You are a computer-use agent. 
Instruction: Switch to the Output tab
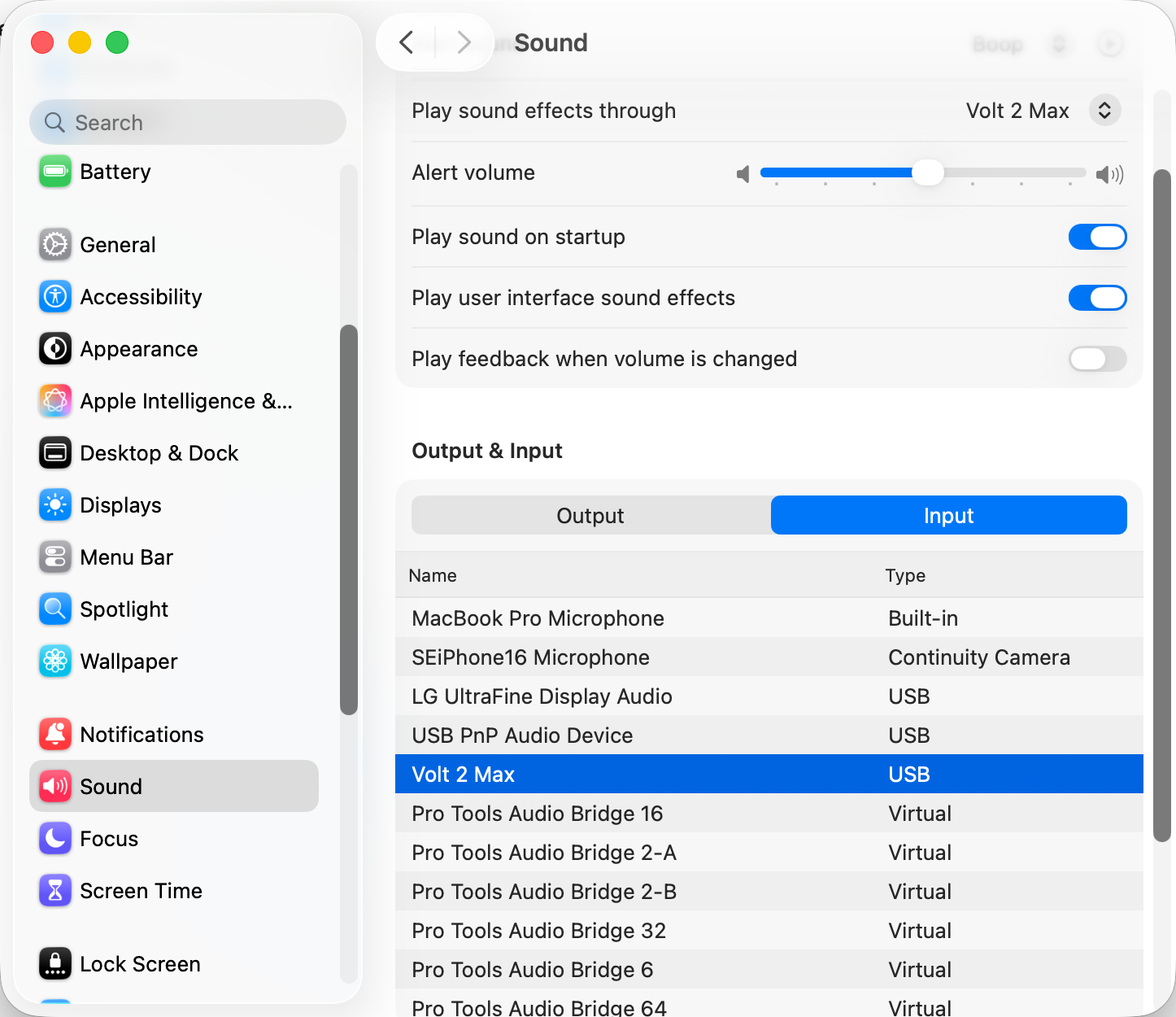[x=591, y=516]
